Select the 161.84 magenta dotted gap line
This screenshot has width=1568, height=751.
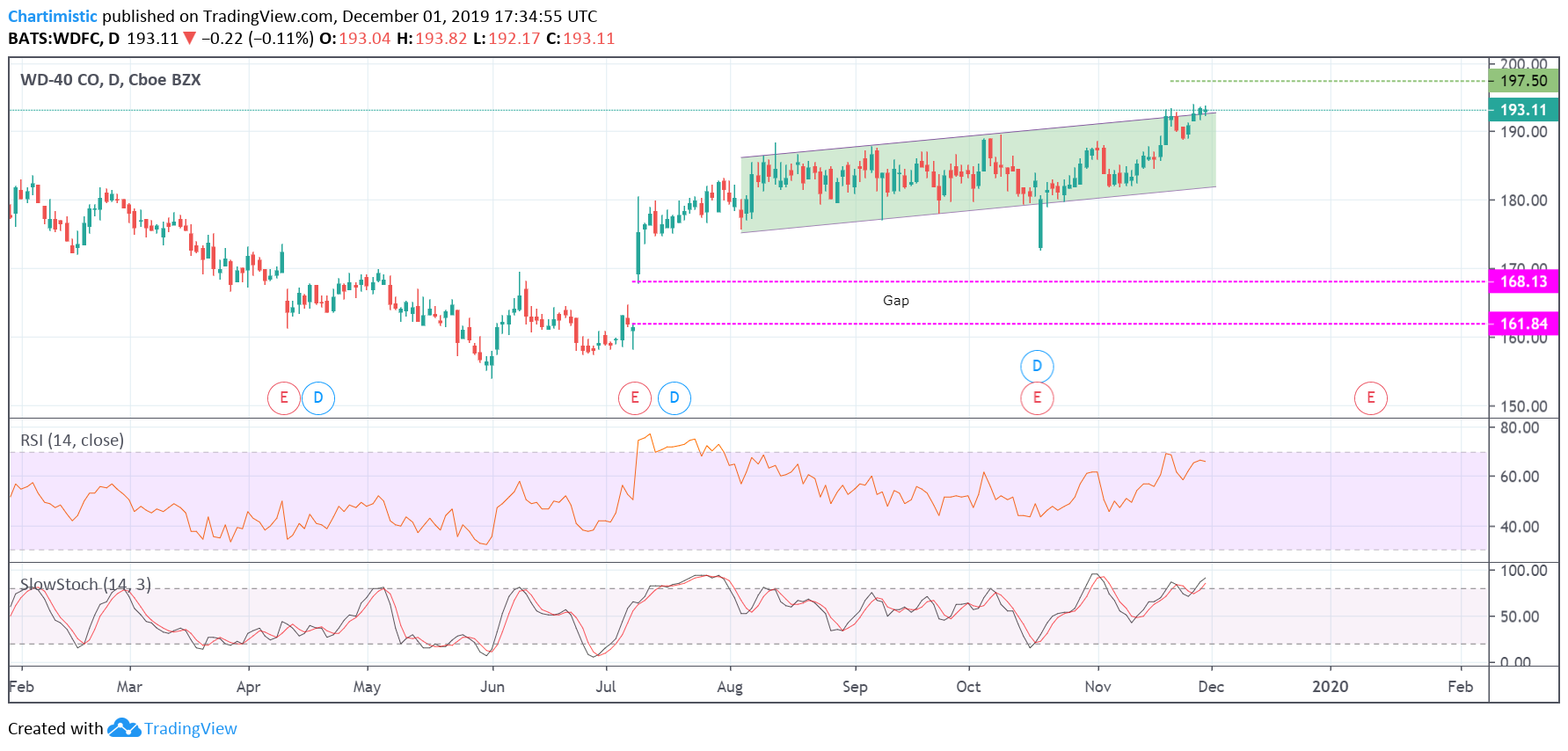coord(1060,324)
